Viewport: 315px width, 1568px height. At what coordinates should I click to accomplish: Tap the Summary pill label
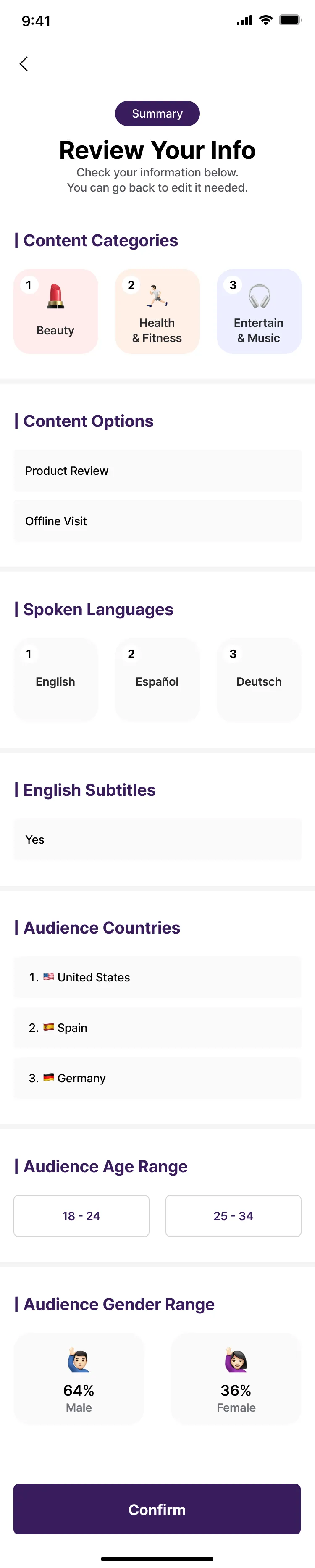click(157, 114)
